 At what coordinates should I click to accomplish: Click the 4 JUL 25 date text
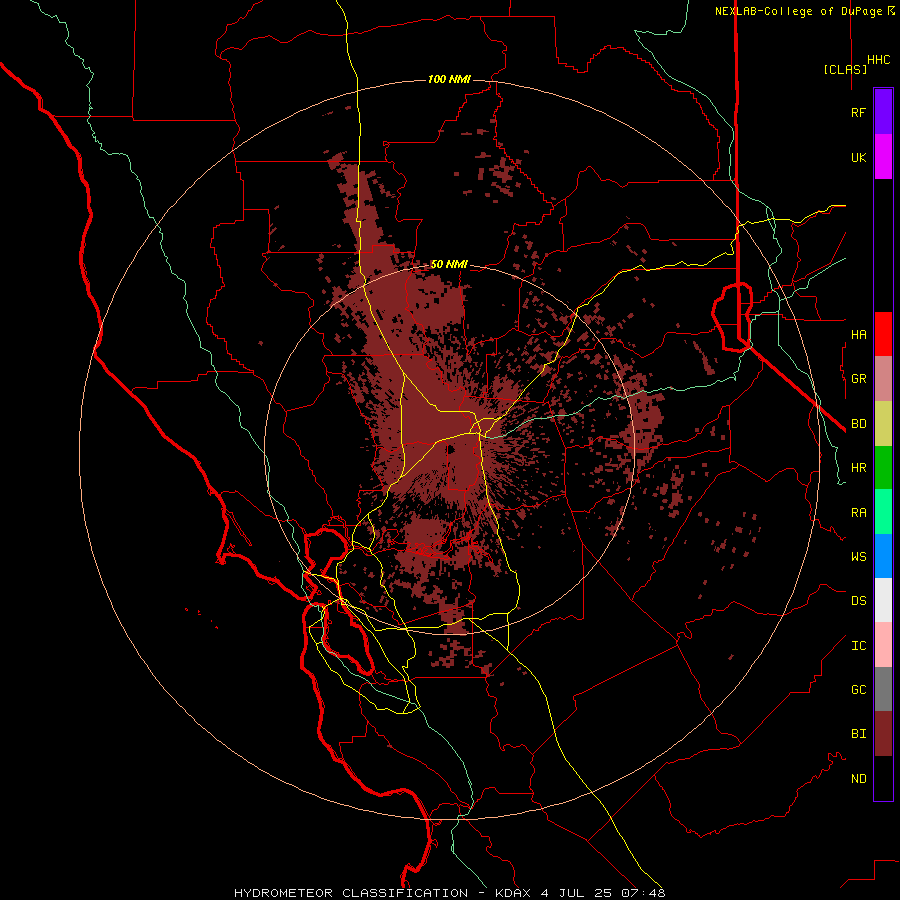pyautogui.click(x=578, y=893)
